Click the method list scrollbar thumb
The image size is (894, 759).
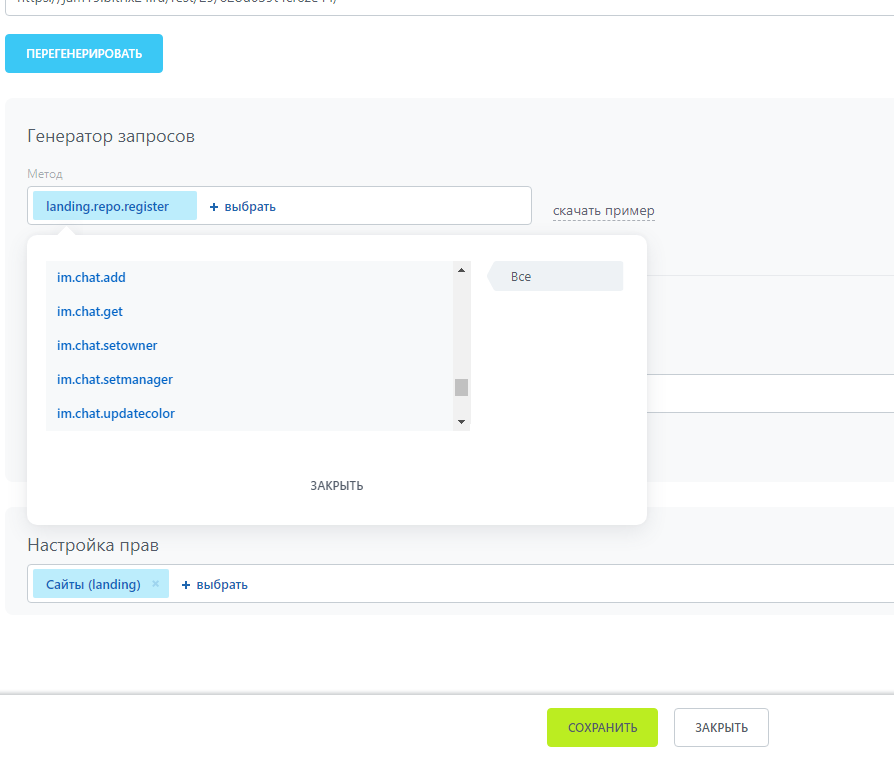[461, 387]
